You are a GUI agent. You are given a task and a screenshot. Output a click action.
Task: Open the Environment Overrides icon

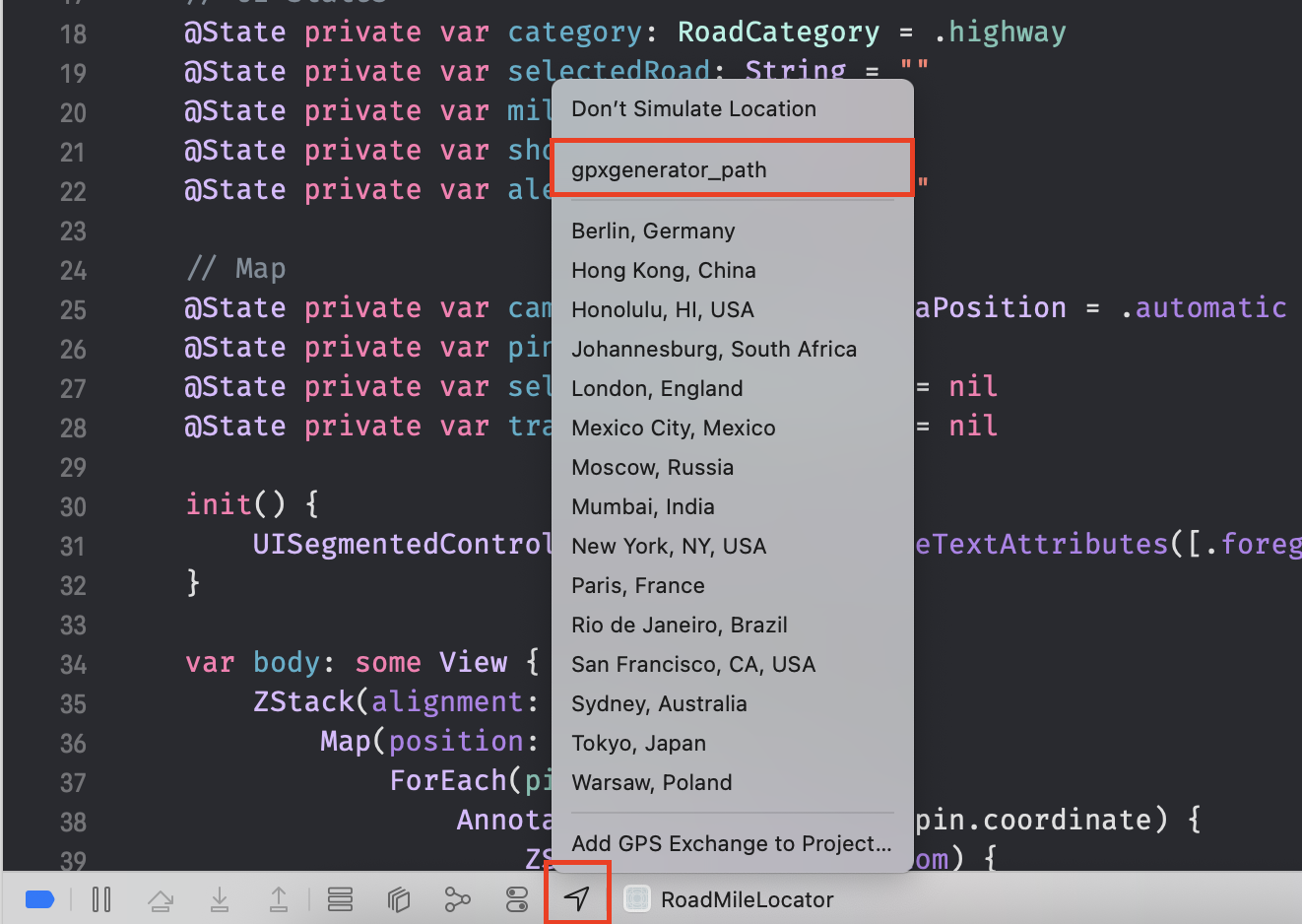517,899
